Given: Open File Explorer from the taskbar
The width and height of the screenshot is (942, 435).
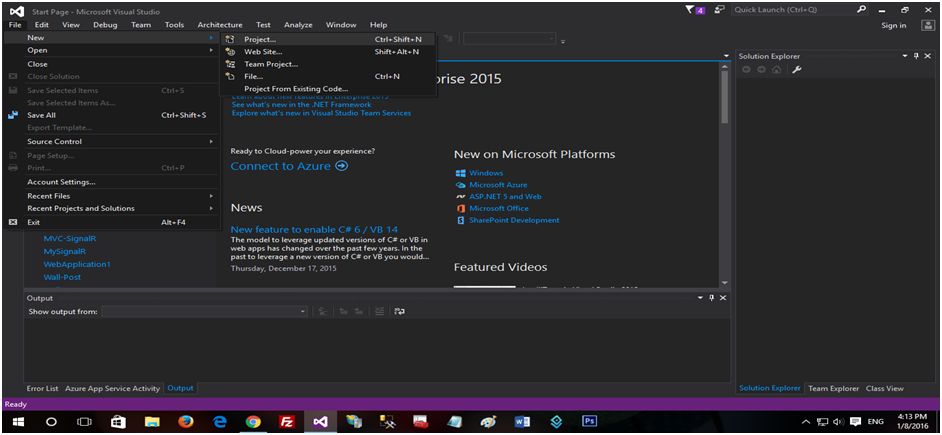Looking at the screenshot, I should (152, 422).
